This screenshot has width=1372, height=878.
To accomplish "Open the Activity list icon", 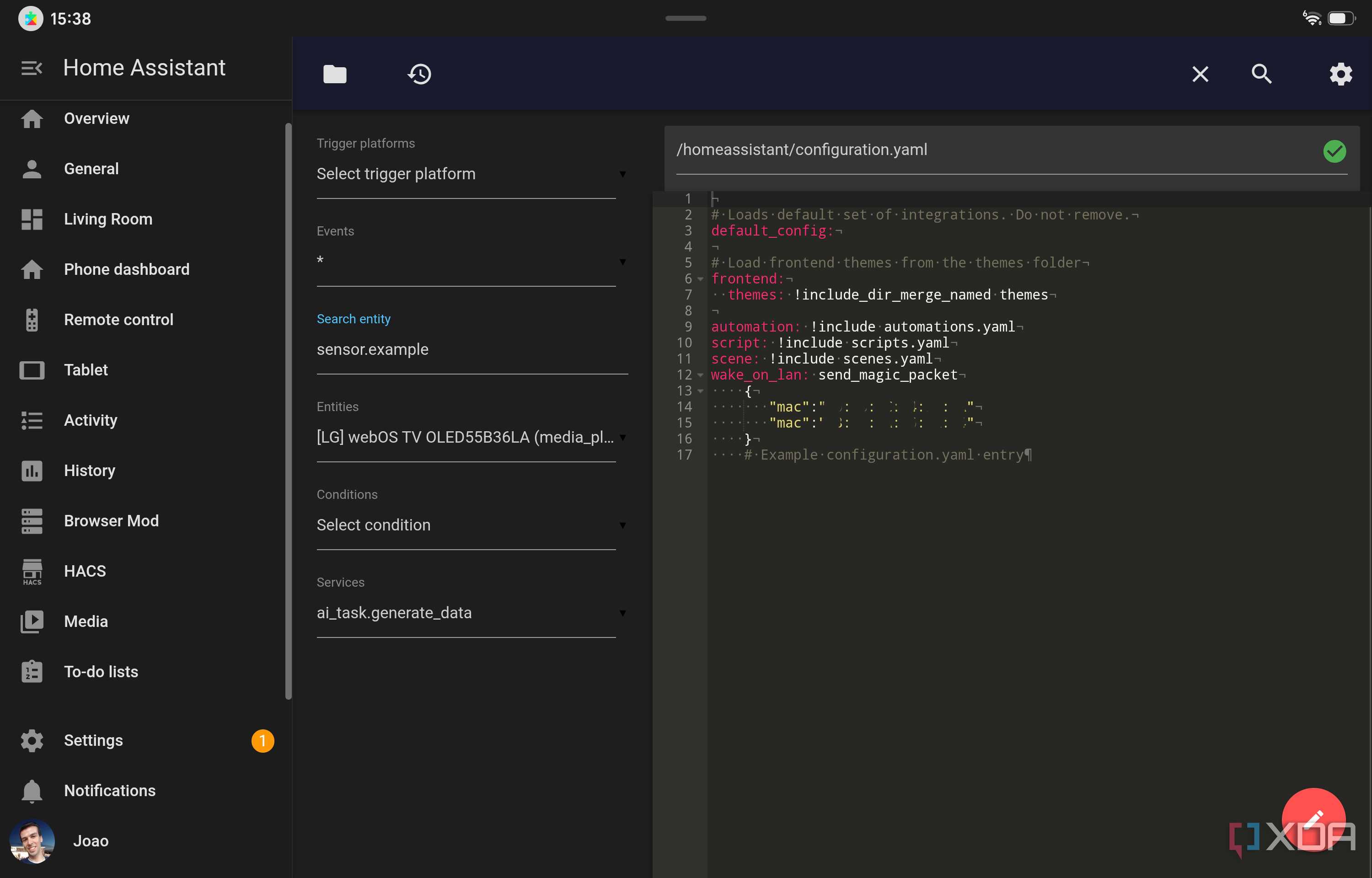I will 32,420.
